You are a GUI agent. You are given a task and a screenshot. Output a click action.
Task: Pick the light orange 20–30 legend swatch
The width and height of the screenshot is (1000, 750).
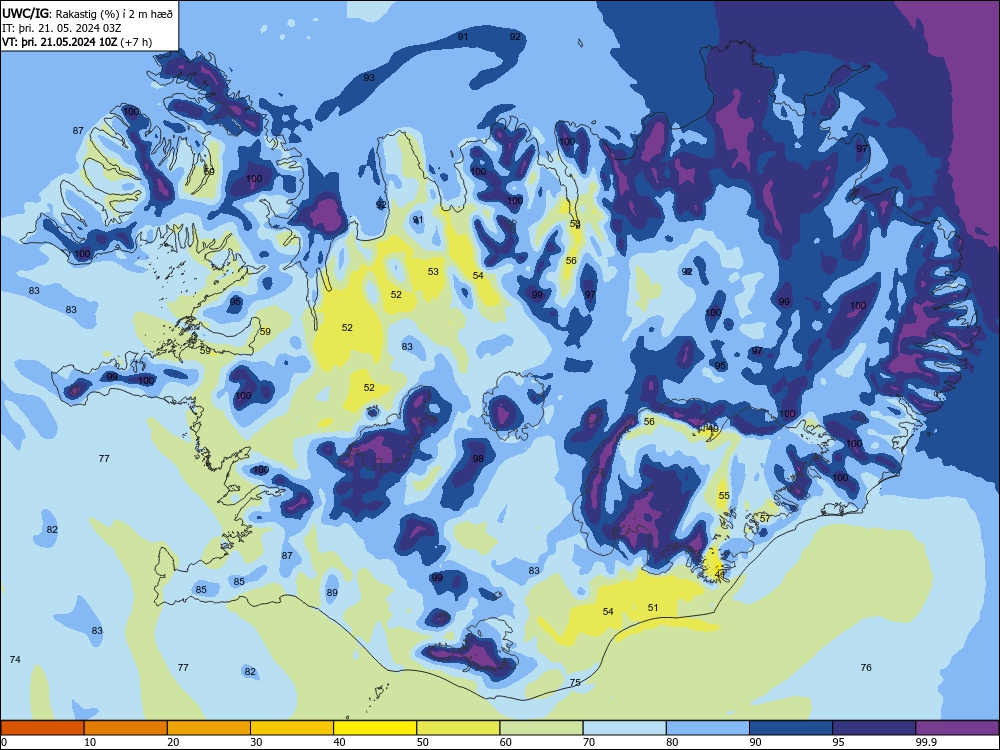click(x=209, y=728)
